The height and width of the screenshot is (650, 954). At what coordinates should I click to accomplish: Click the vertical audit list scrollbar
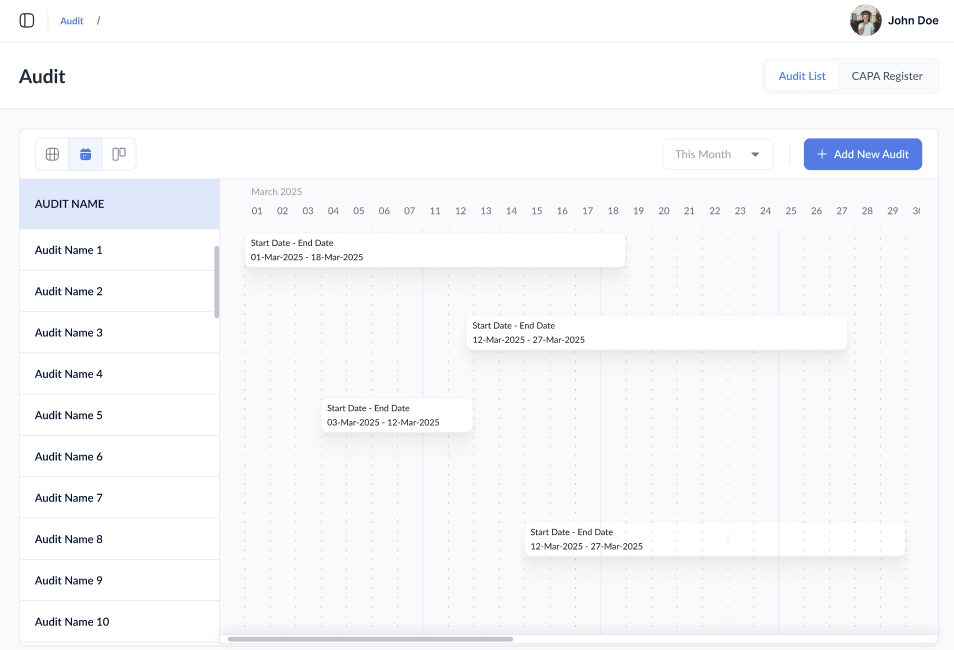tap(217, 282)
